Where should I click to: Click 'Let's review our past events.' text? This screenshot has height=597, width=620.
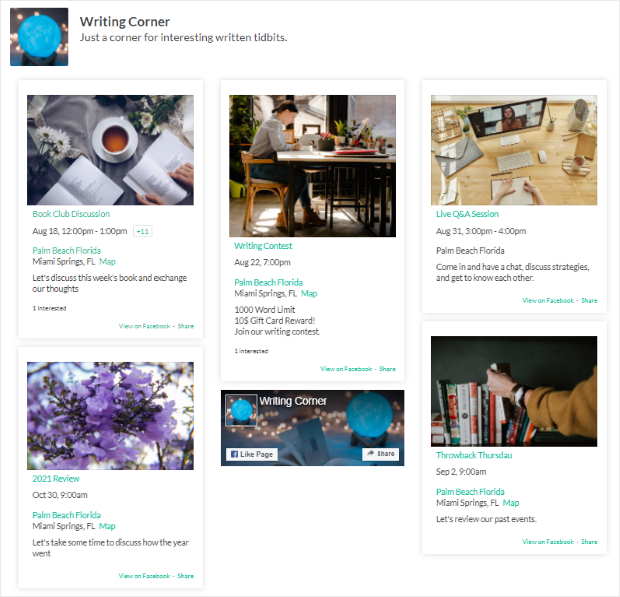(x=486, y=519)
